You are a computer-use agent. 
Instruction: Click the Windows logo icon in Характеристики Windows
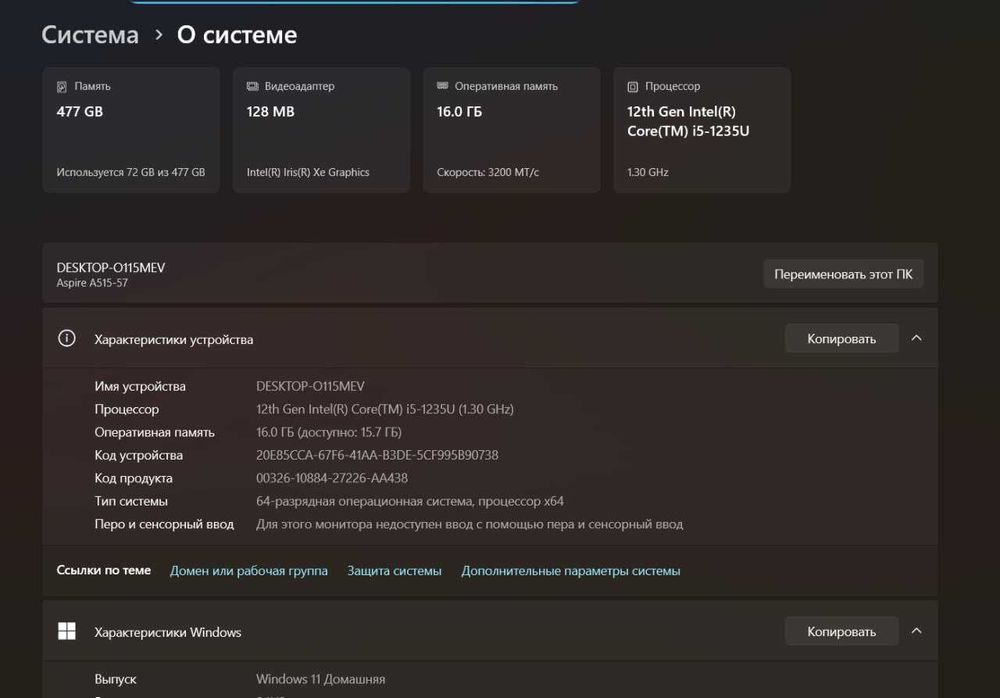[66, 631]
